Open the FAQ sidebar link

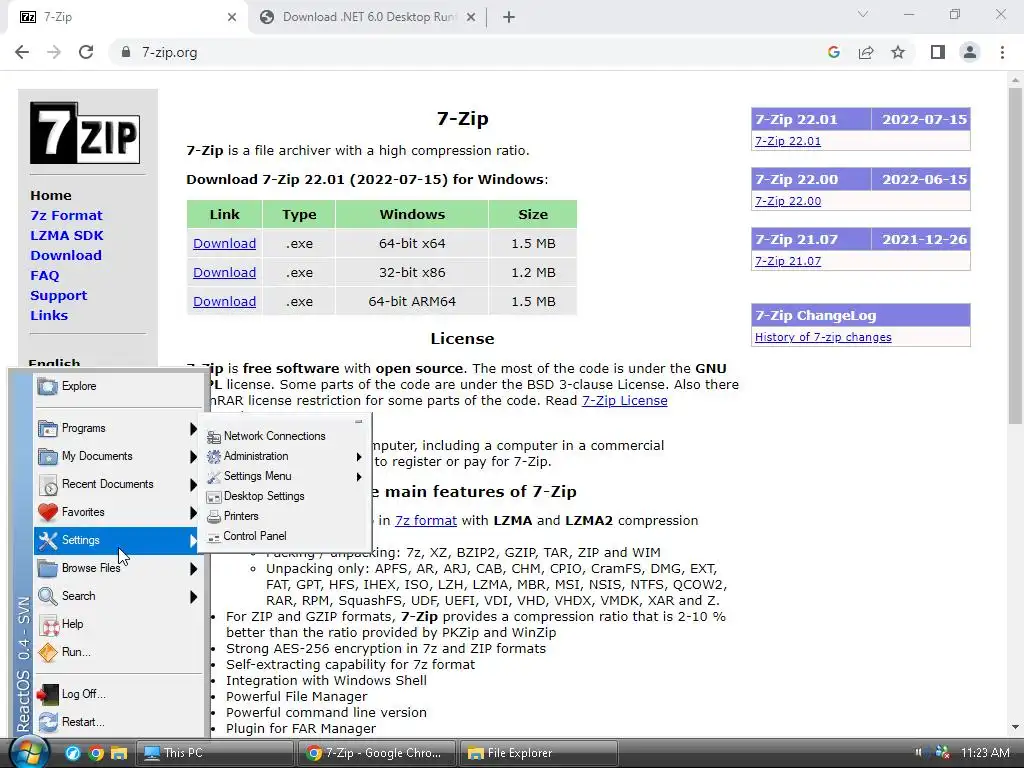coord(44,276)
